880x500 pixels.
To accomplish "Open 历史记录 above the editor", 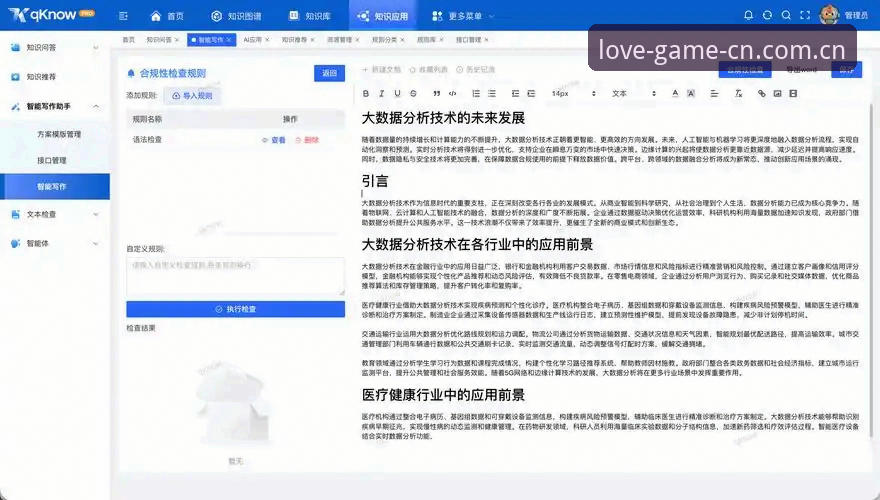I will 475,70.
